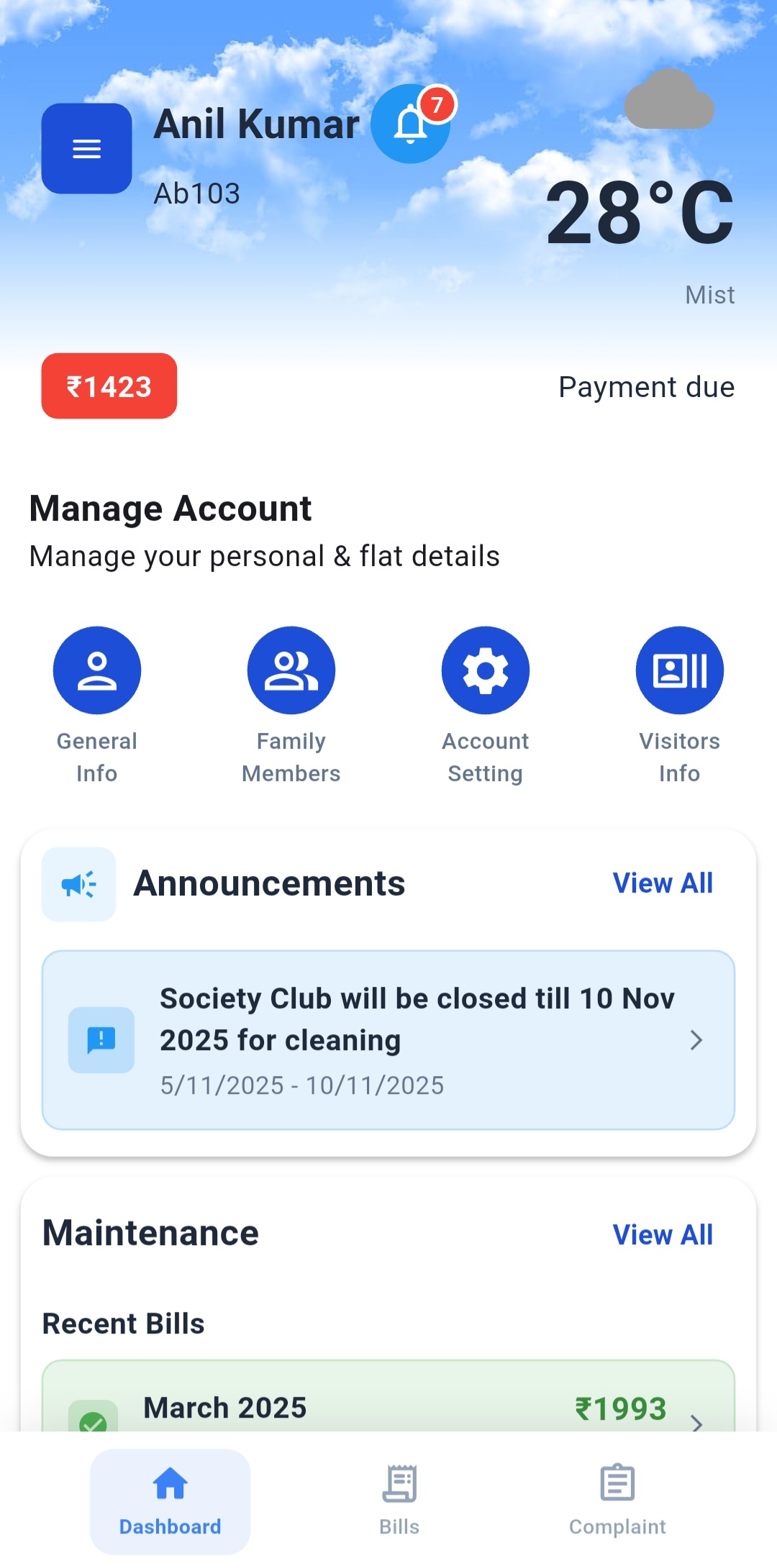Tap the cloud weather icon
Image resolution: width=777 pixels, height=1568 pixels.
pos(669,101)
